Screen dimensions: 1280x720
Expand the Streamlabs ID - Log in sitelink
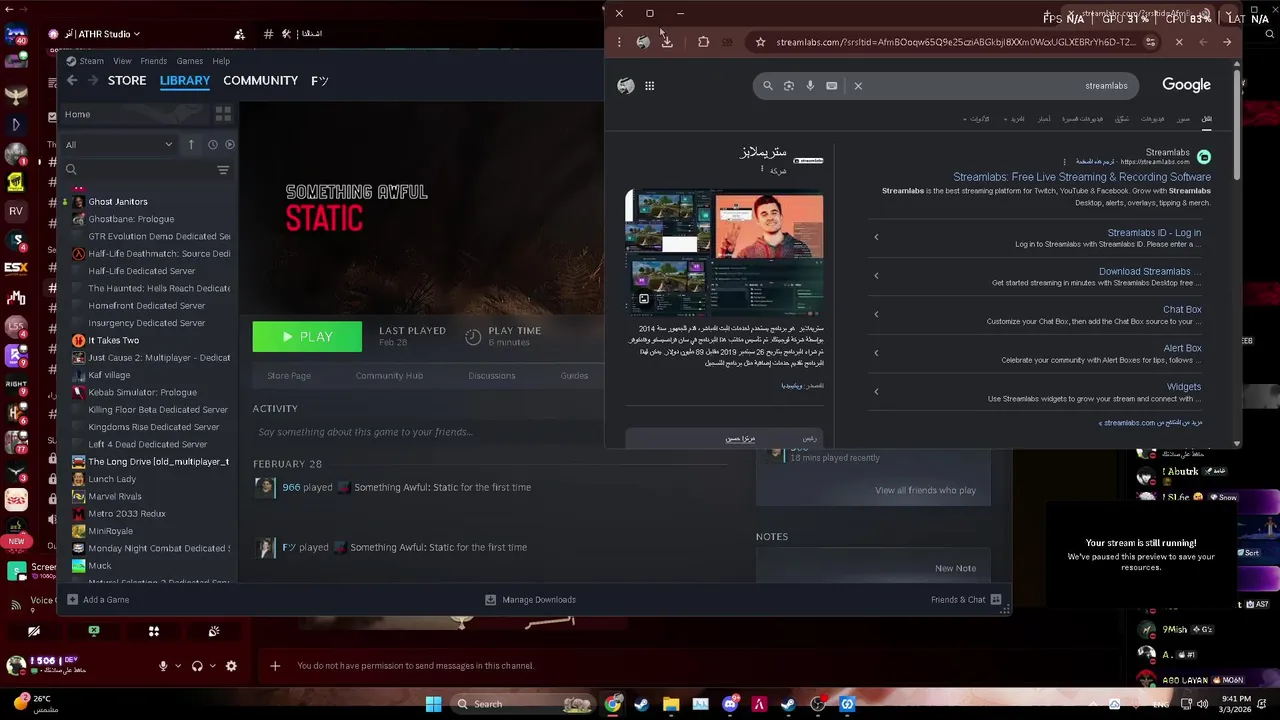click(876, 237)
